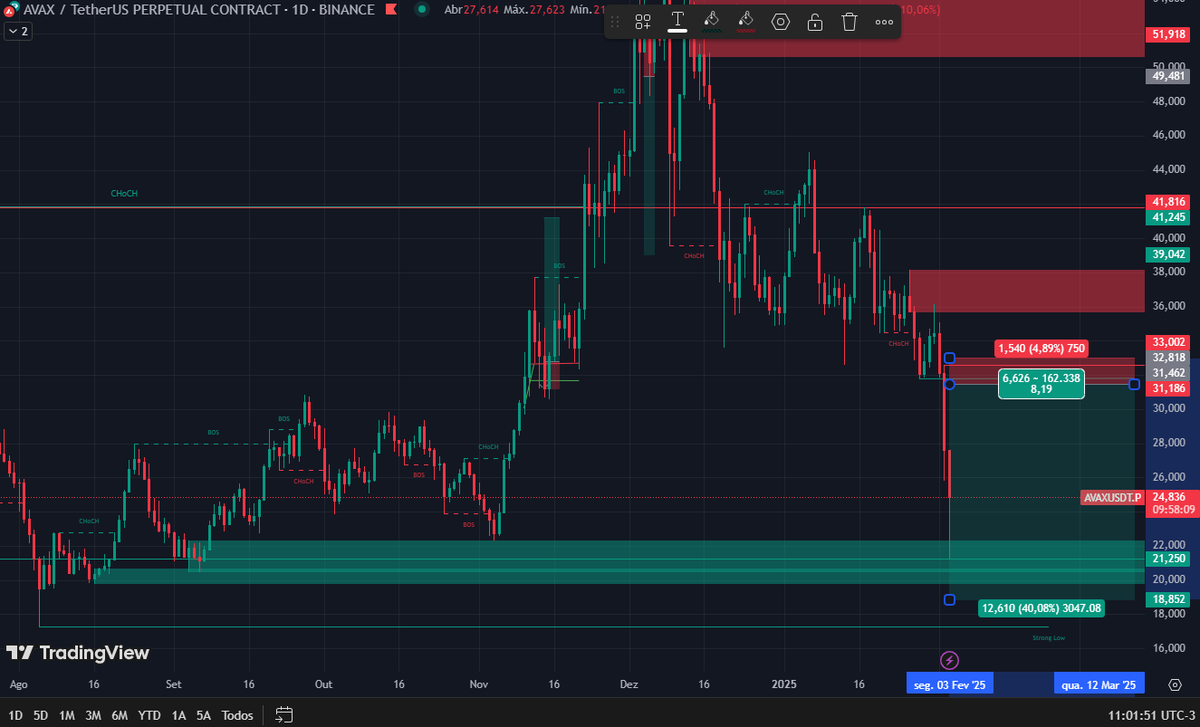This screenshot has height=727, width=1200.
Task: Click the 49,481 price axis label
Action: point(1170,75)
